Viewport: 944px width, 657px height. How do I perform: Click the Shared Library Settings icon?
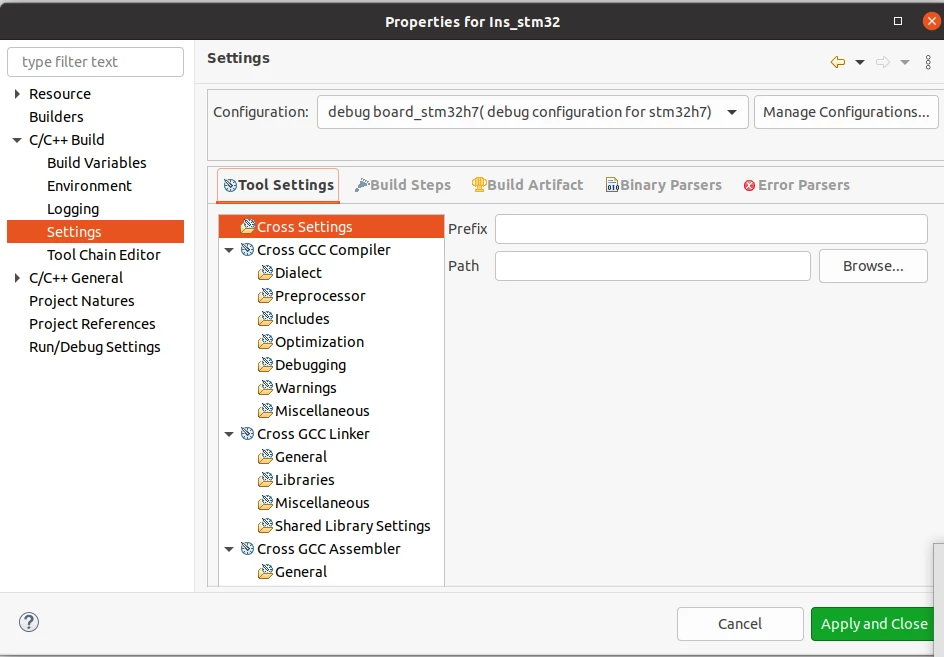tap(266, 526)
